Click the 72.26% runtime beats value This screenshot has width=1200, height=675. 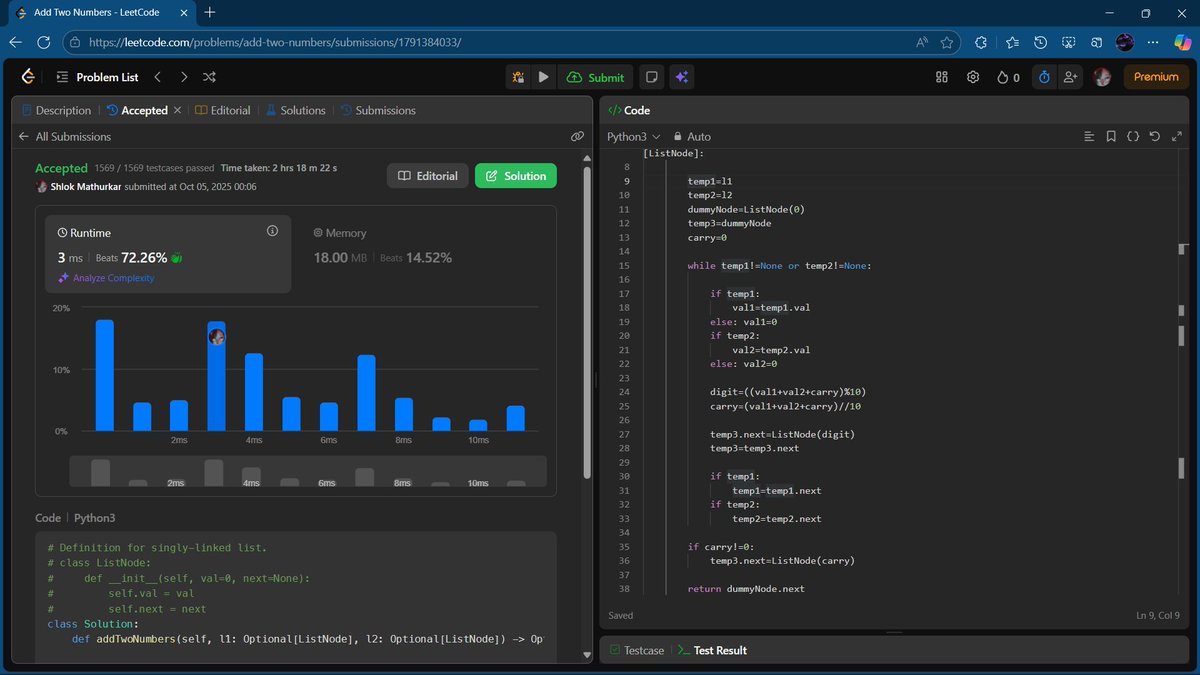click(146, 257)
